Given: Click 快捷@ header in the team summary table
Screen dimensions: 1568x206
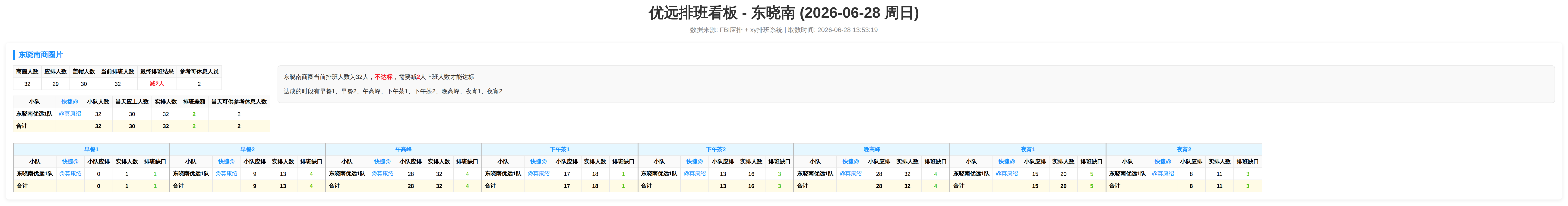Looking at the screenshot, I should coord(70,102).
